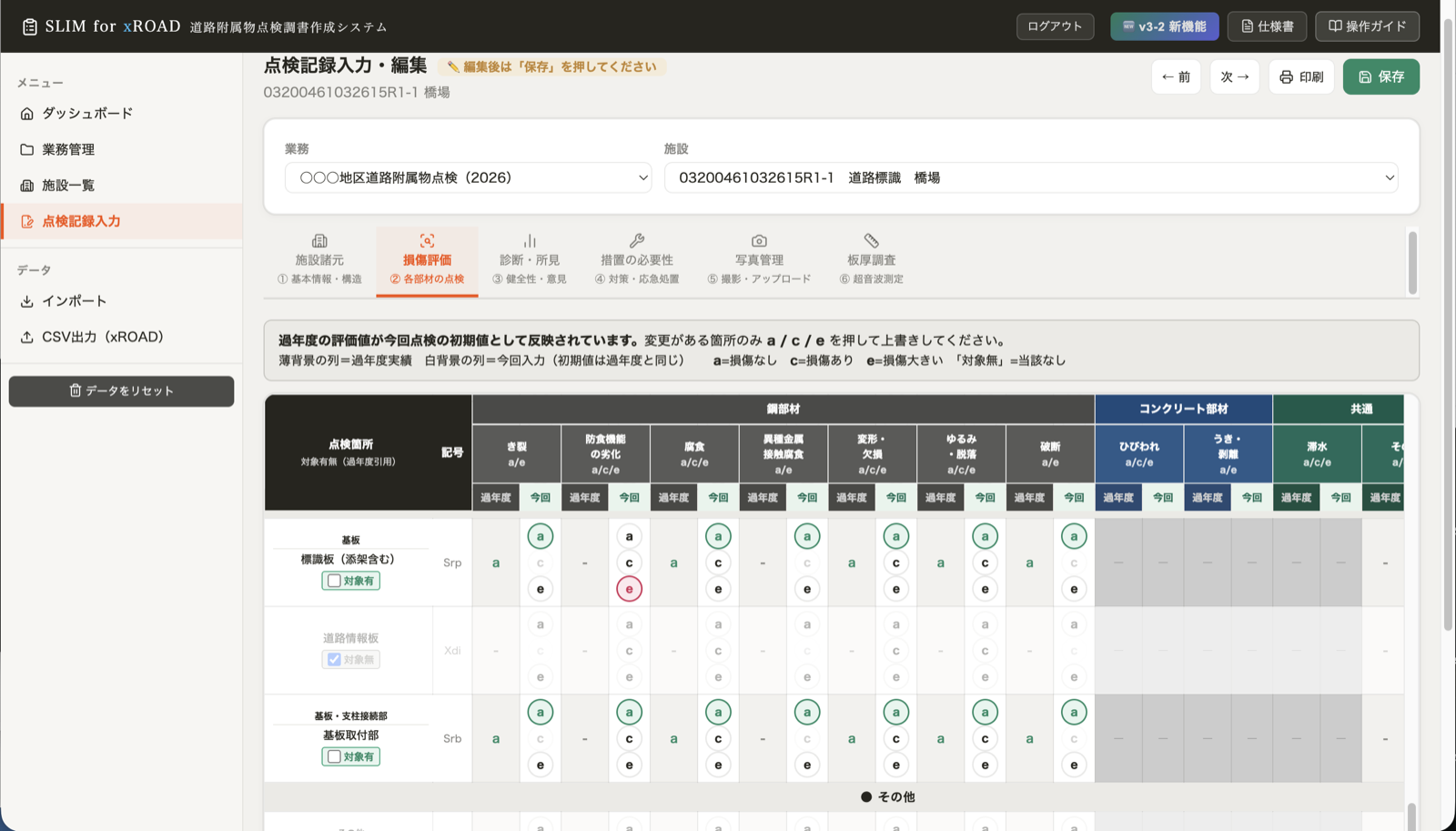Image resolution: width=1456 pixels, height=831 pixels.
Task: Click the 措置の必要性 wrench icon
Action: click(637, 241)
